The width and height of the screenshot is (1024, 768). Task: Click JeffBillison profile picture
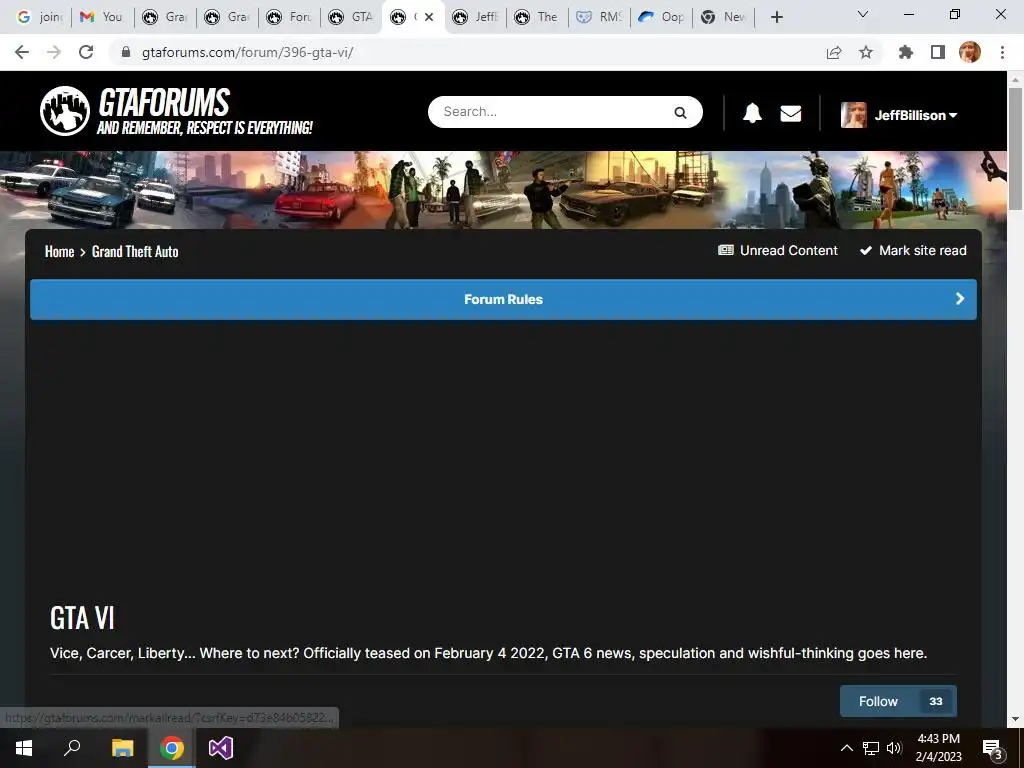tap(854, 115)
